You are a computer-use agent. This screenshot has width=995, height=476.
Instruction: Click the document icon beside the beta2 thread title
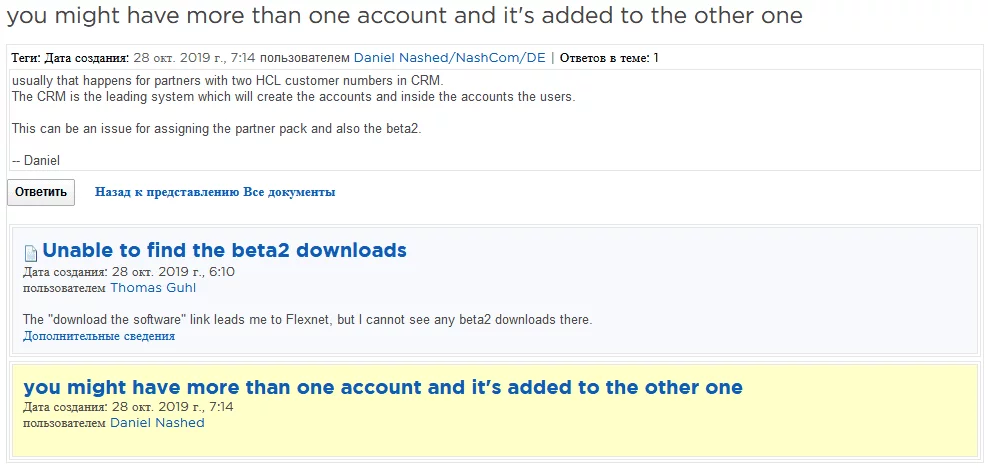pyautogui.click(x=31, y=253)
